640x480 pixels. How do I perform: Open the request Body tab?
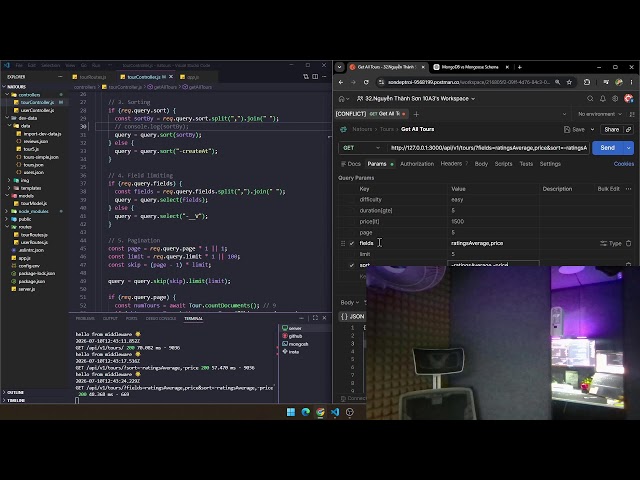pos(481,164)
